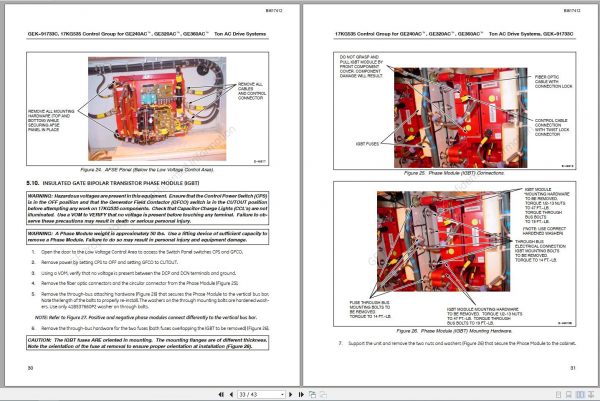Image resolution: width=600 pixels, height=401 pixels.
Task: Click the CAUTION box about IGBT fuses
Action: [148, 343]
